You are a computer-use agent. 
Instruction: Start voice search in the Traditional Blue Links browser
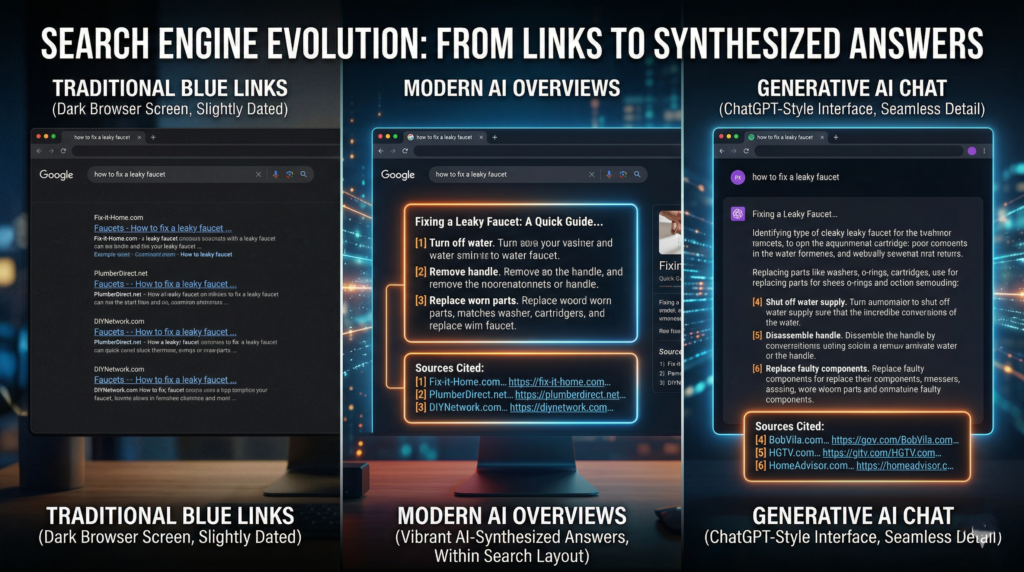click(x=276, y=174)
